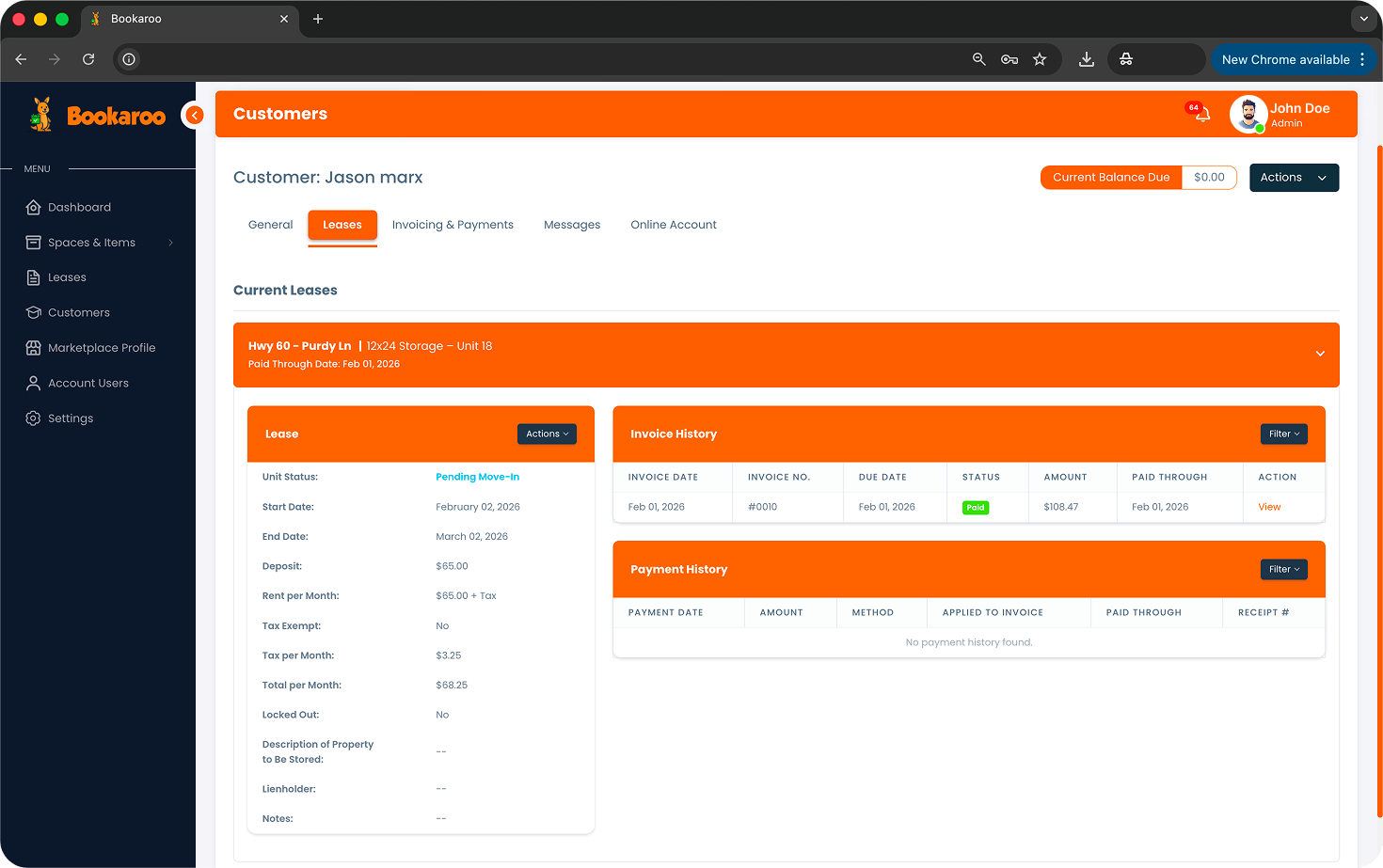Open the Invoice History Filter dropdown

click(x=1283, y=434)
